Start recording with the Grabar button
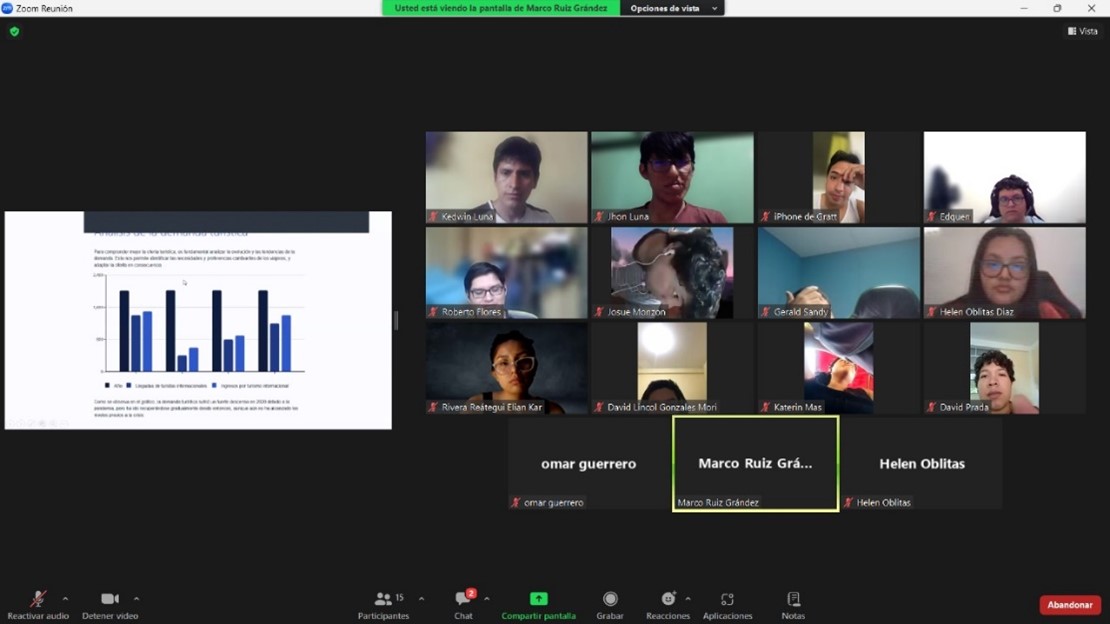 point(610,604)
